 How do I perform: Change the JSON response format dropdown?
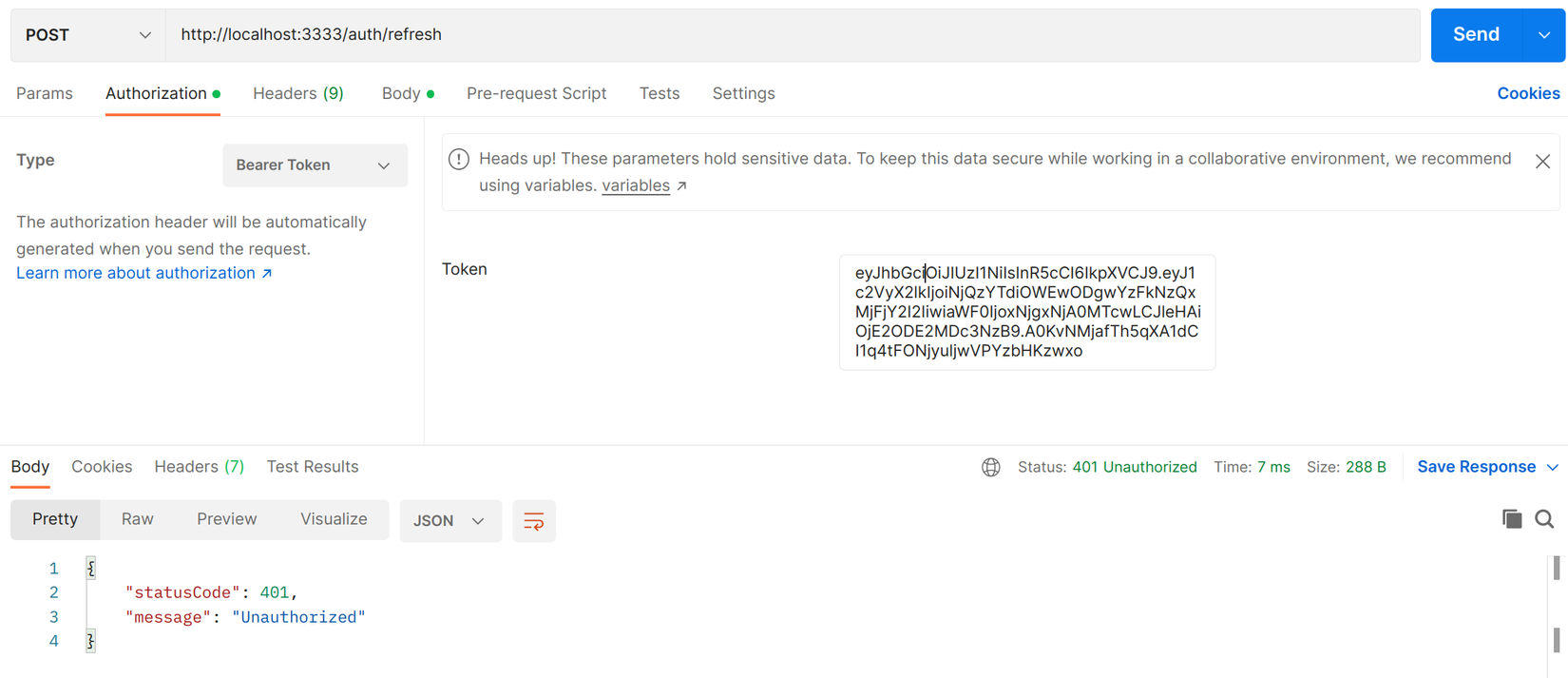(x=449, y=521)
